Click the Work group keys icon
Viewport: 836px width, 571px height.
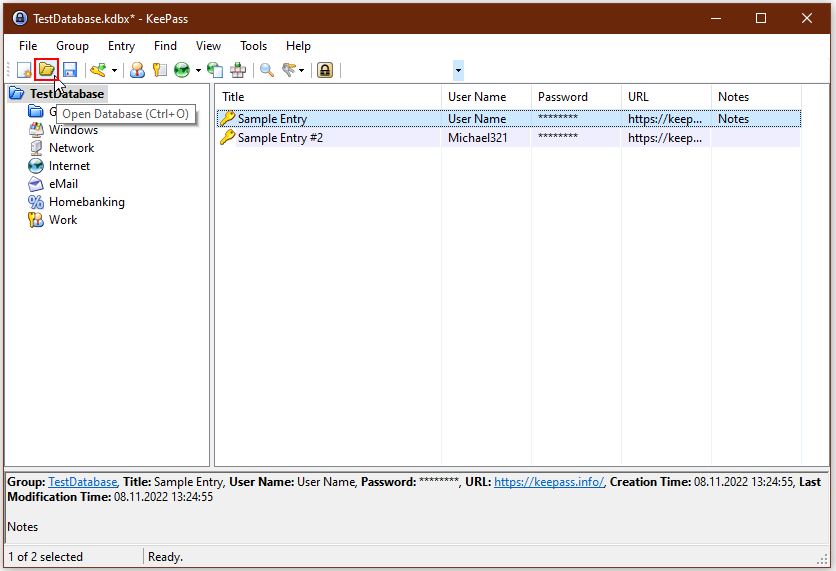click(36, 220)
